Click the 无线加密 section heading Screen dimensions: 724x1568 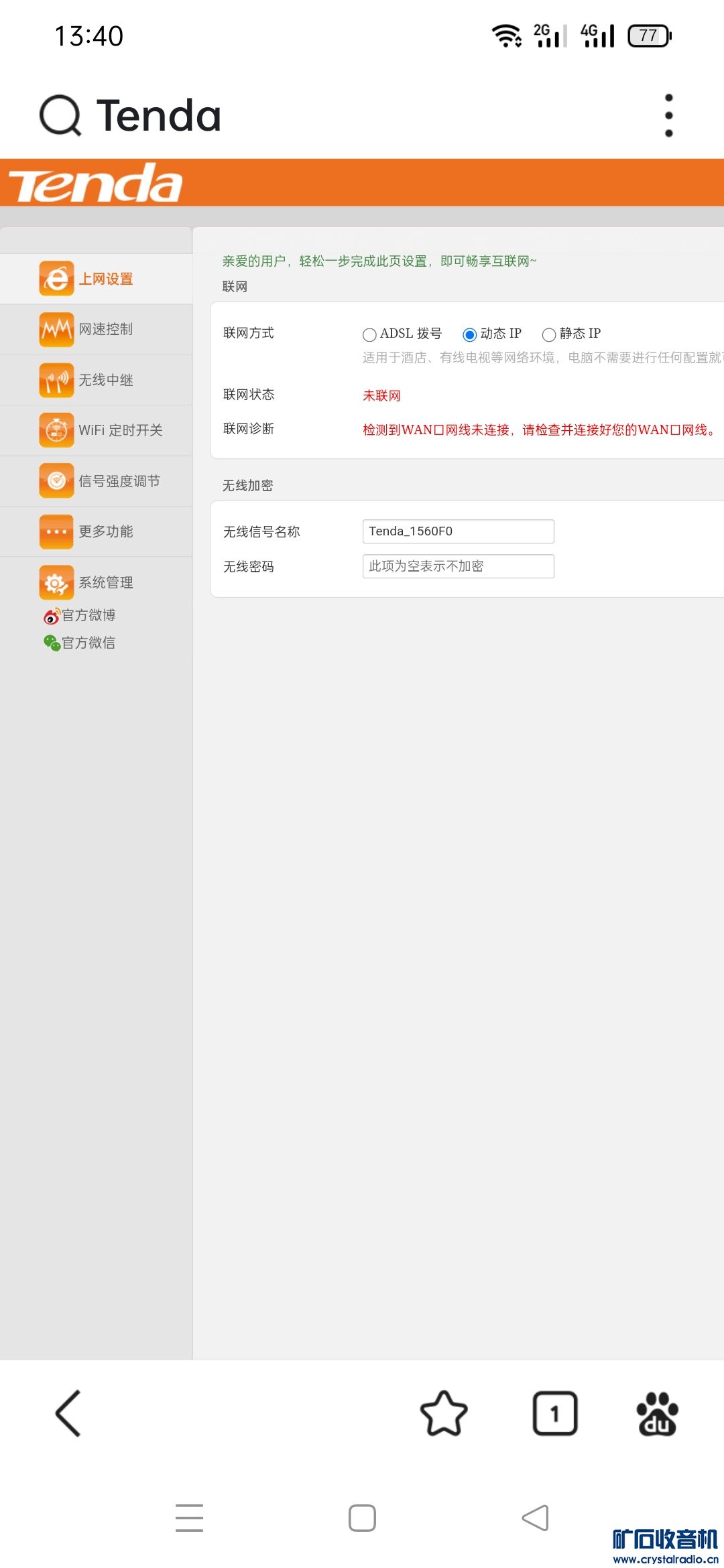click(x=248, y=485)
